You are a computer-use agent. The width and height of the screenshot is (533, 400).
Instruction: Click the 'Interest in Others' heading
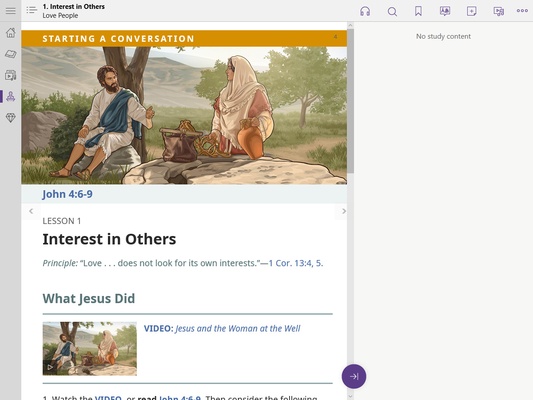(109, 239)
